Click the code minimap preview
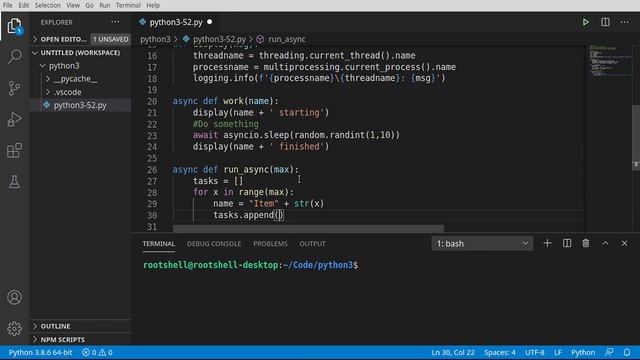Viewport: 640px width, 360px height. point(610,60)
